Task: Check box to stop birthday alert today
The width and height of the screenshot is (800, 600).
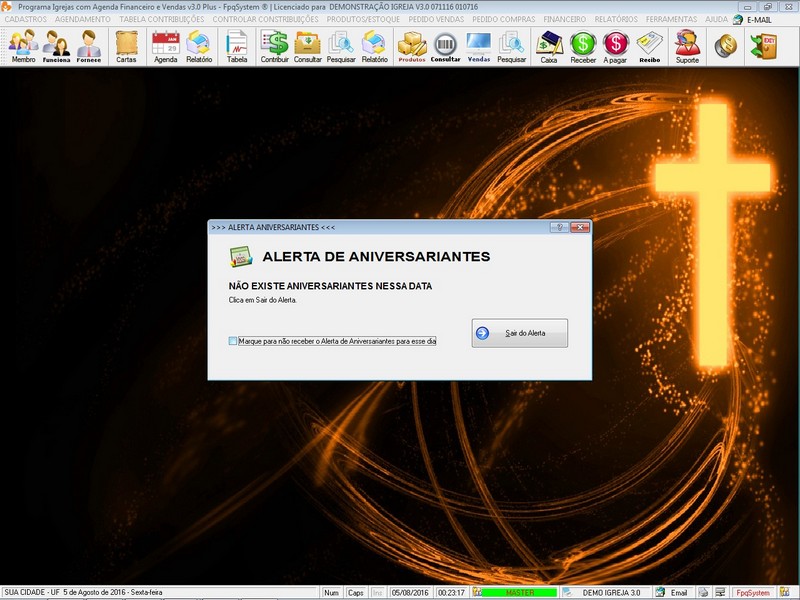Action: click(233, 341)
